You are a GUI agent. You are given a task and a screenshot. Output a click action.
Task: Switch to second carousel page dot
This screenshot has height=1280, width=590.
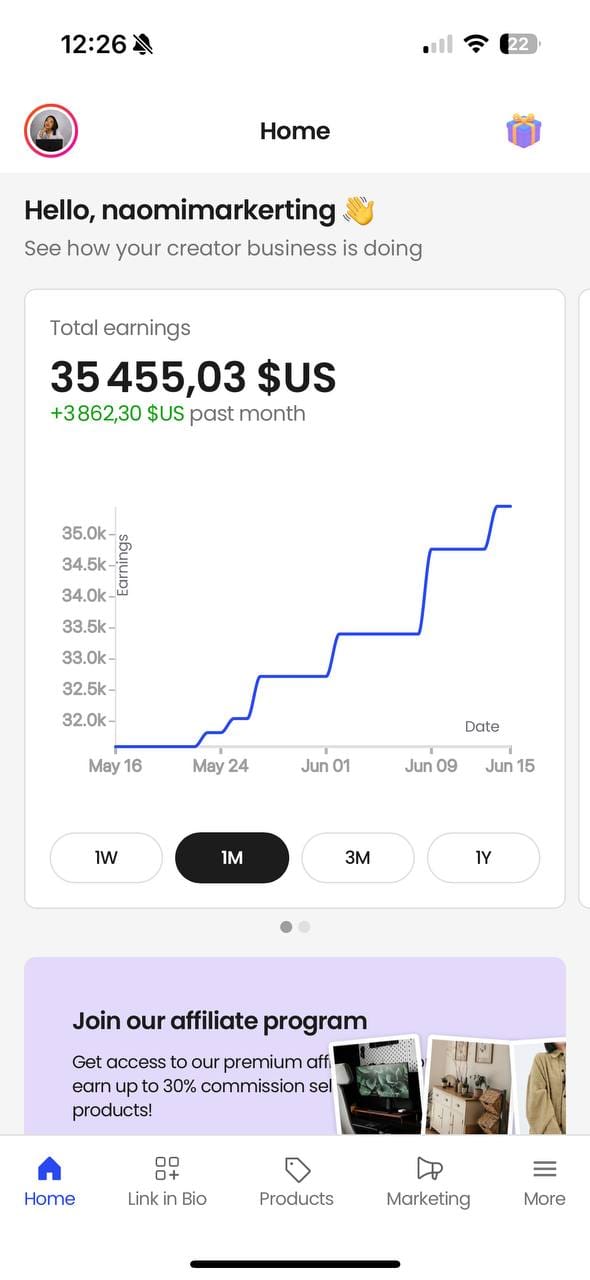[304, 927]
